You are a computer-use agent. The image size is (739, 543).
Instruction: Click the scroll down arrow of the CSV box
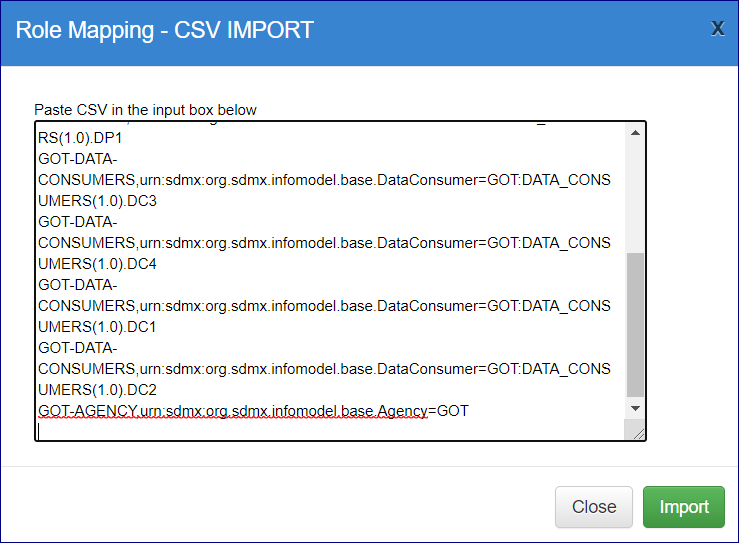(635, 408)
